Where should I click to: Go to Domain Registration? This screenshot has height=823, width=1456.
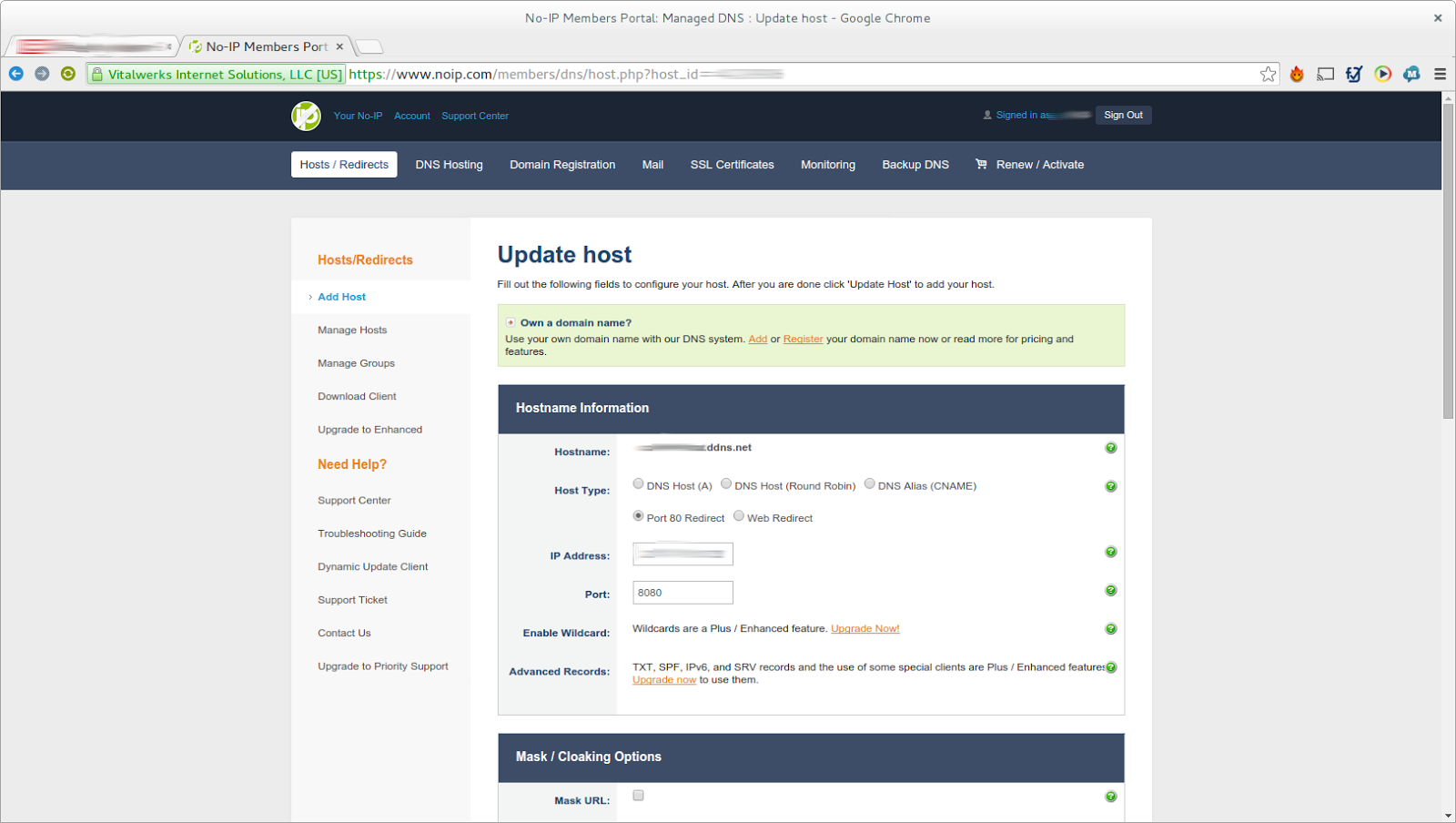coord(562,165)
